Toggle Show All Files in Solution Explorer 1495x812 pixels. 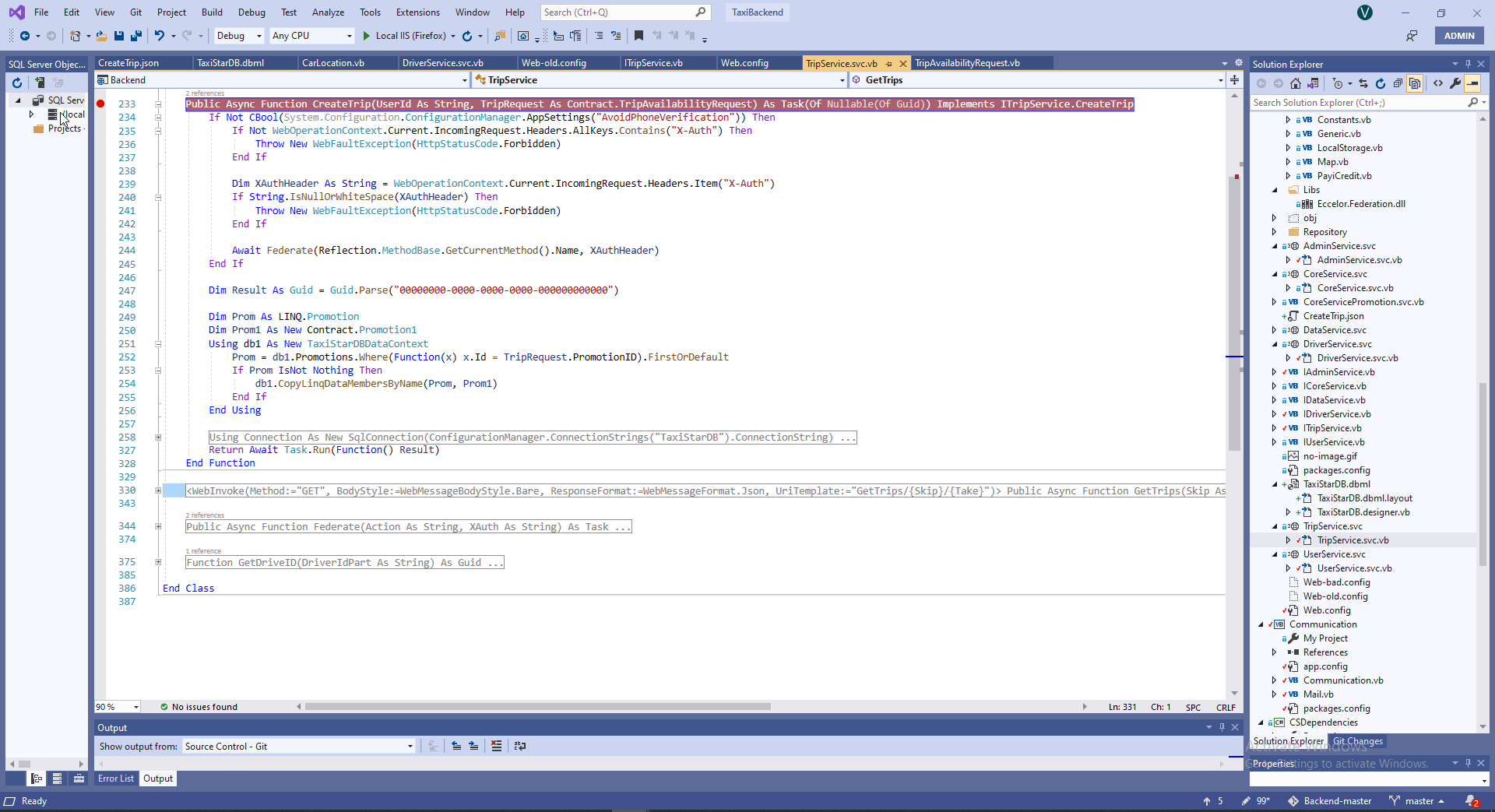(x=1415, y=83)
